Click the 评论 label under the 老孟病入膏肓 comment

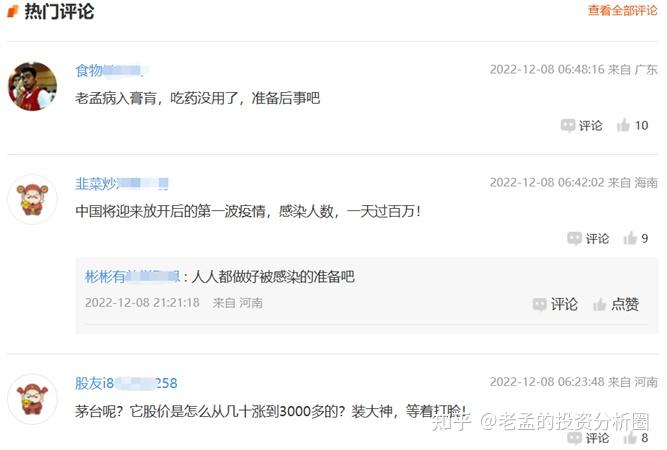click(590, 125)
